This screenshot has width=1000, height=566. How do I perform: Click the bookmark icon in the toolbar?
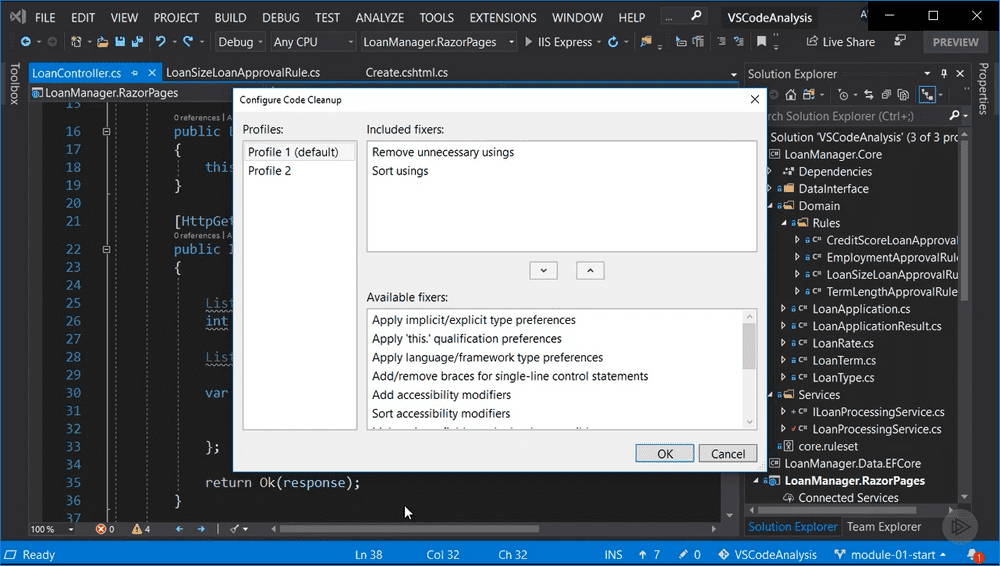coord(761,42)
